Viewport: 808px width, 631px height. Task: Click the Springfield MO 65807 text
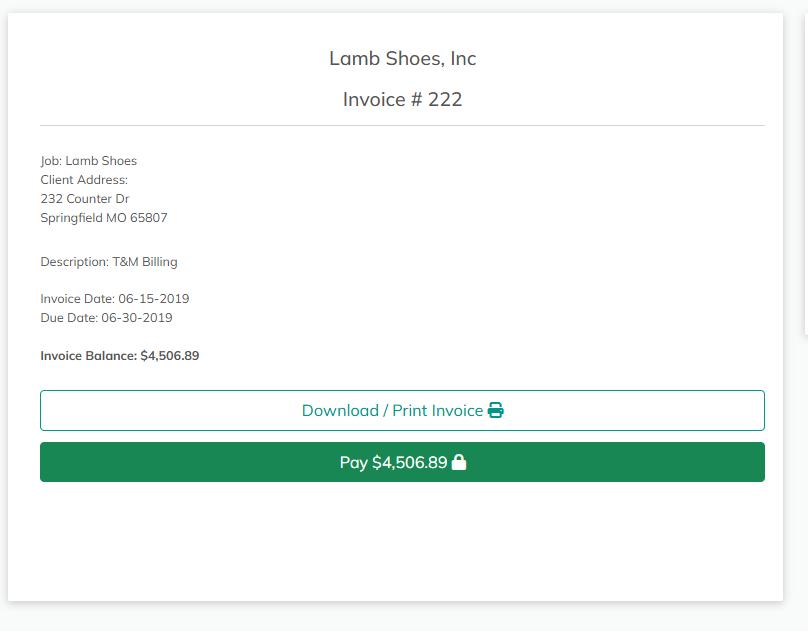pos(104,218)
